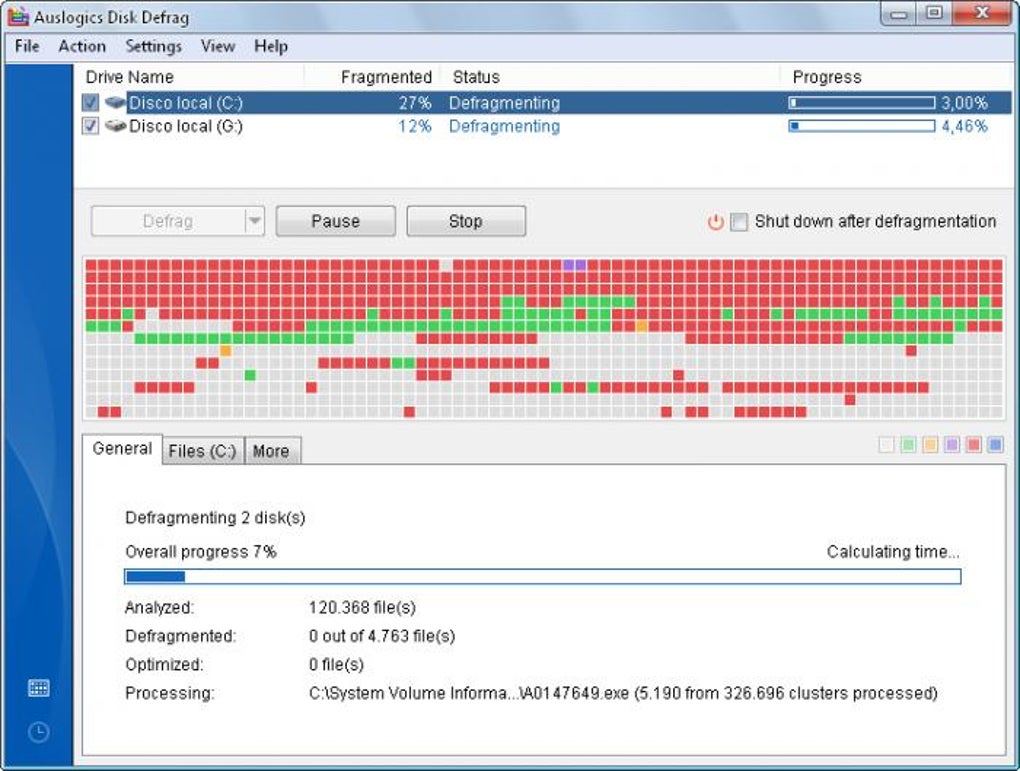Maximize the Disk Defrag window

(935, 14)
